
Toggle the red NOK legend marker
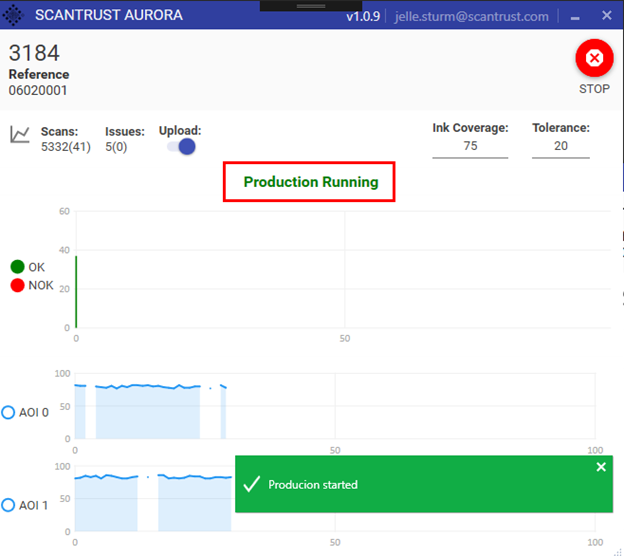pyautogui.click(x=18, y=285)
